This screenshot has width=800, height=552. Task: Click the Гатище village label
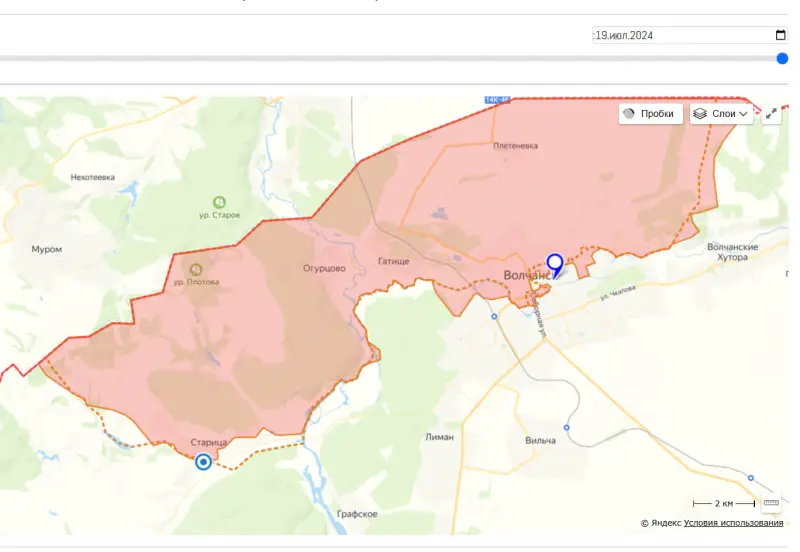394,261
